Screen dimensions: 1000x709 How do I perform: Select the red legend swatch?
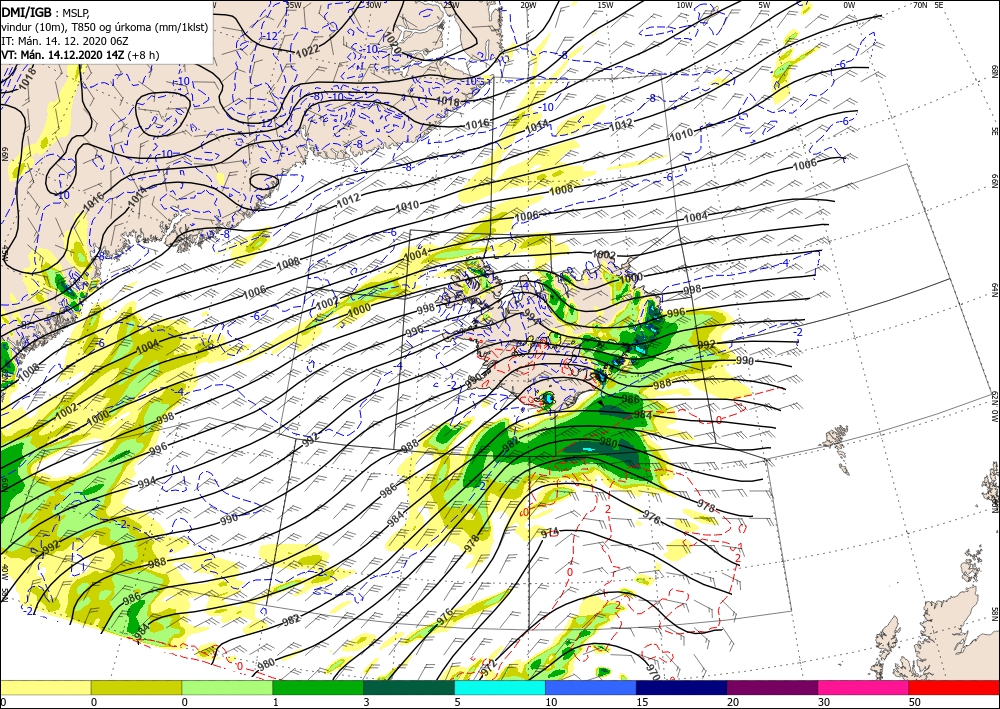click(954, 687)
